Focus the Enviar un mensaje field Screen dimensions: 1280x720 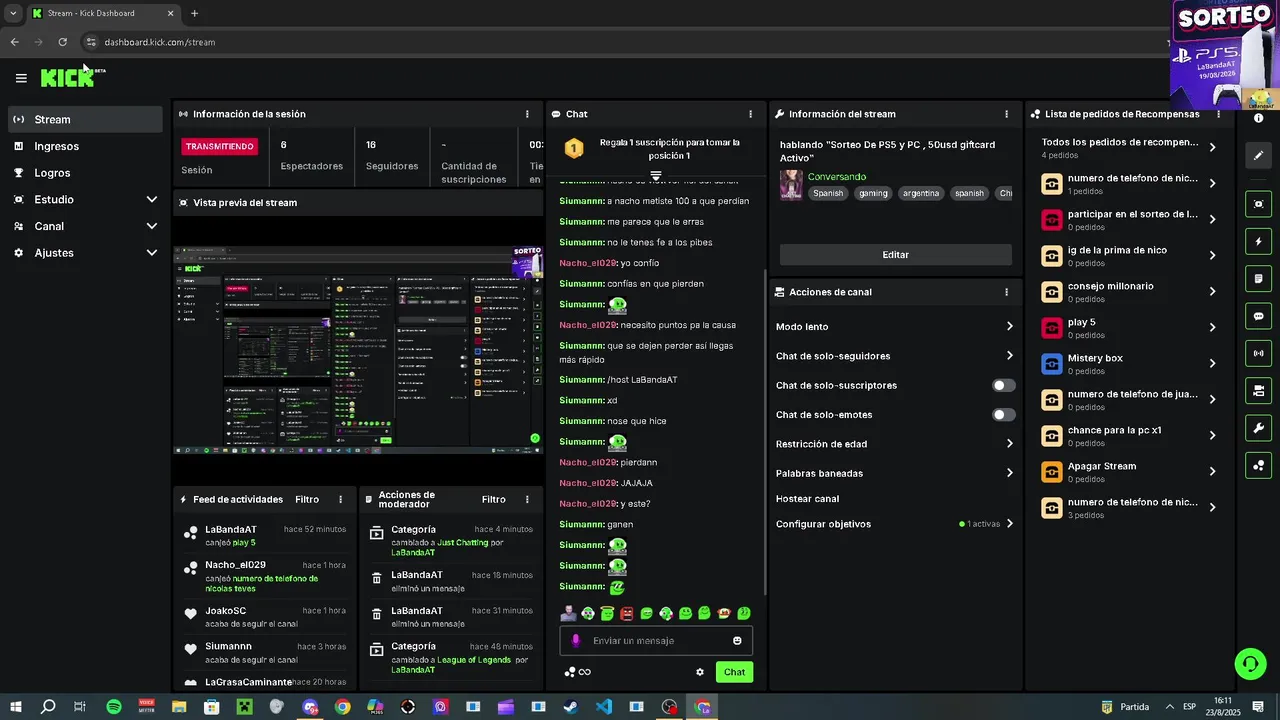(656, 641)
